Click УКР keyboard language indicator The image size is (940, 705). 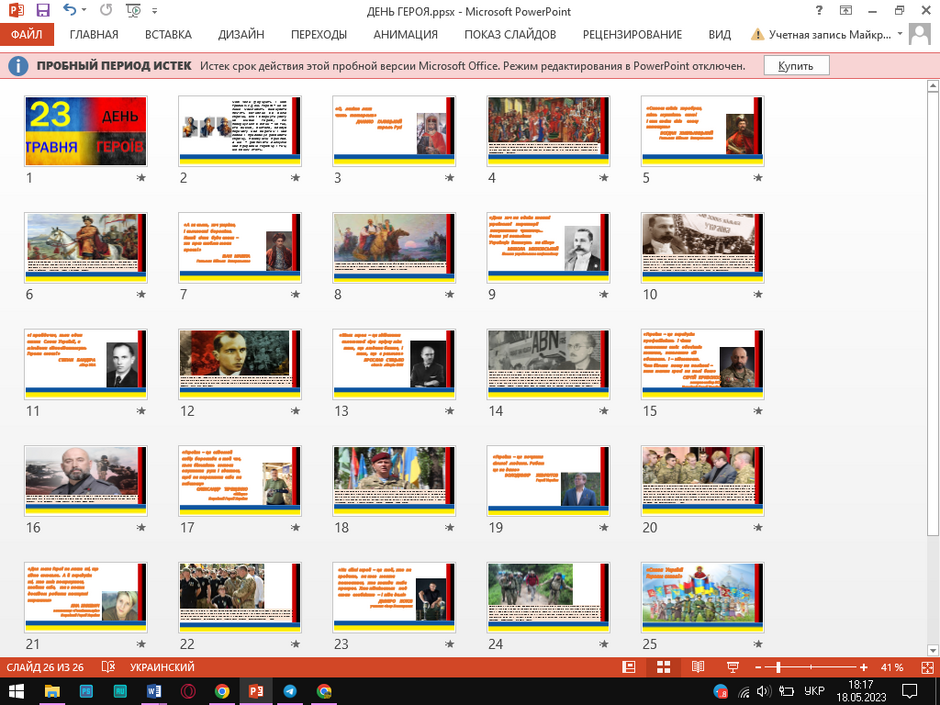click(814, 691)
